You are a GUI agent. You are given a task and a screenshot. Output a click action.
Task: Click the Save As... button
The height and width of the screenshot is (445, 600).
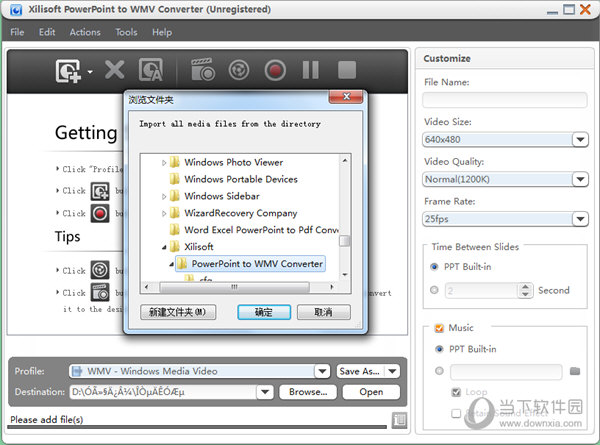(360, 371)
